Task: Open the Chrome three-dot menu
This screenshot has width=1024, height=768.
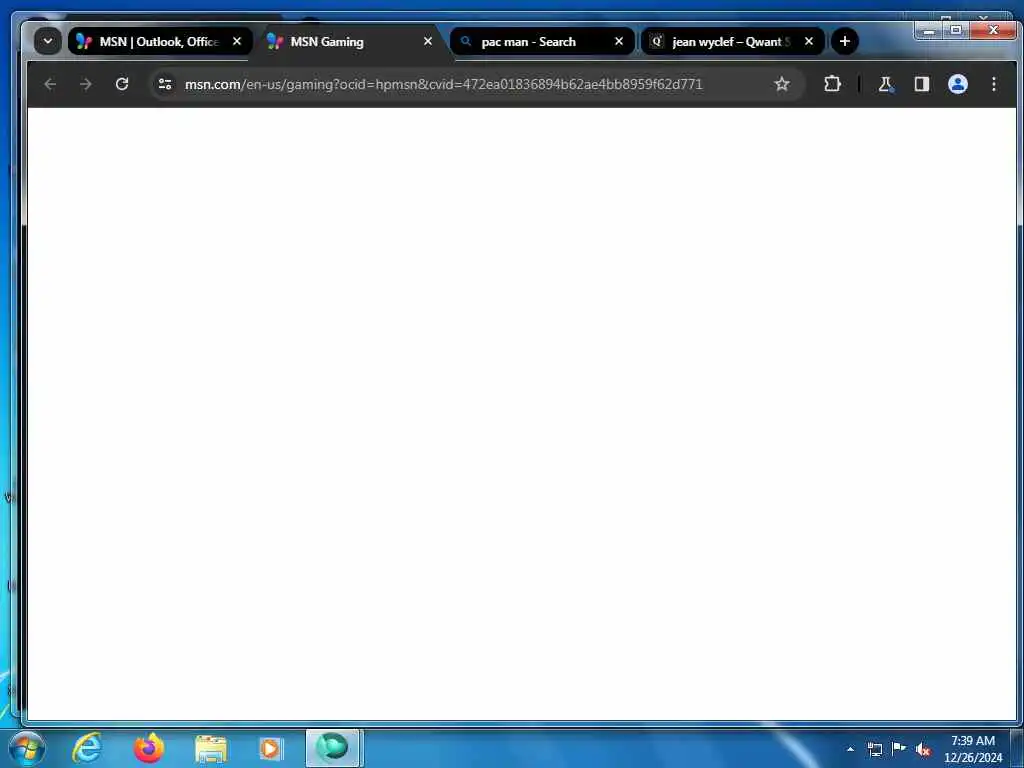Action: click(x=993, y=84)
